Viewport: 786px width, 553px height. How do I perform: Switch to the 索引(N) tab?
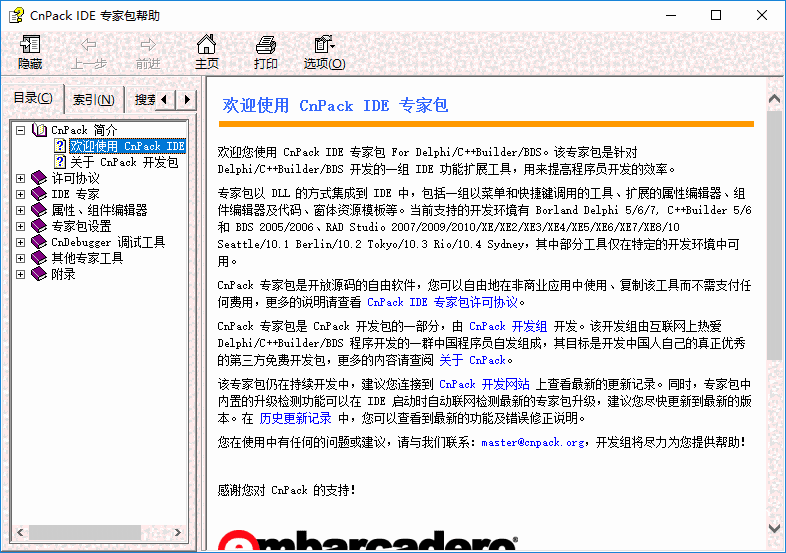pos(94,100)
